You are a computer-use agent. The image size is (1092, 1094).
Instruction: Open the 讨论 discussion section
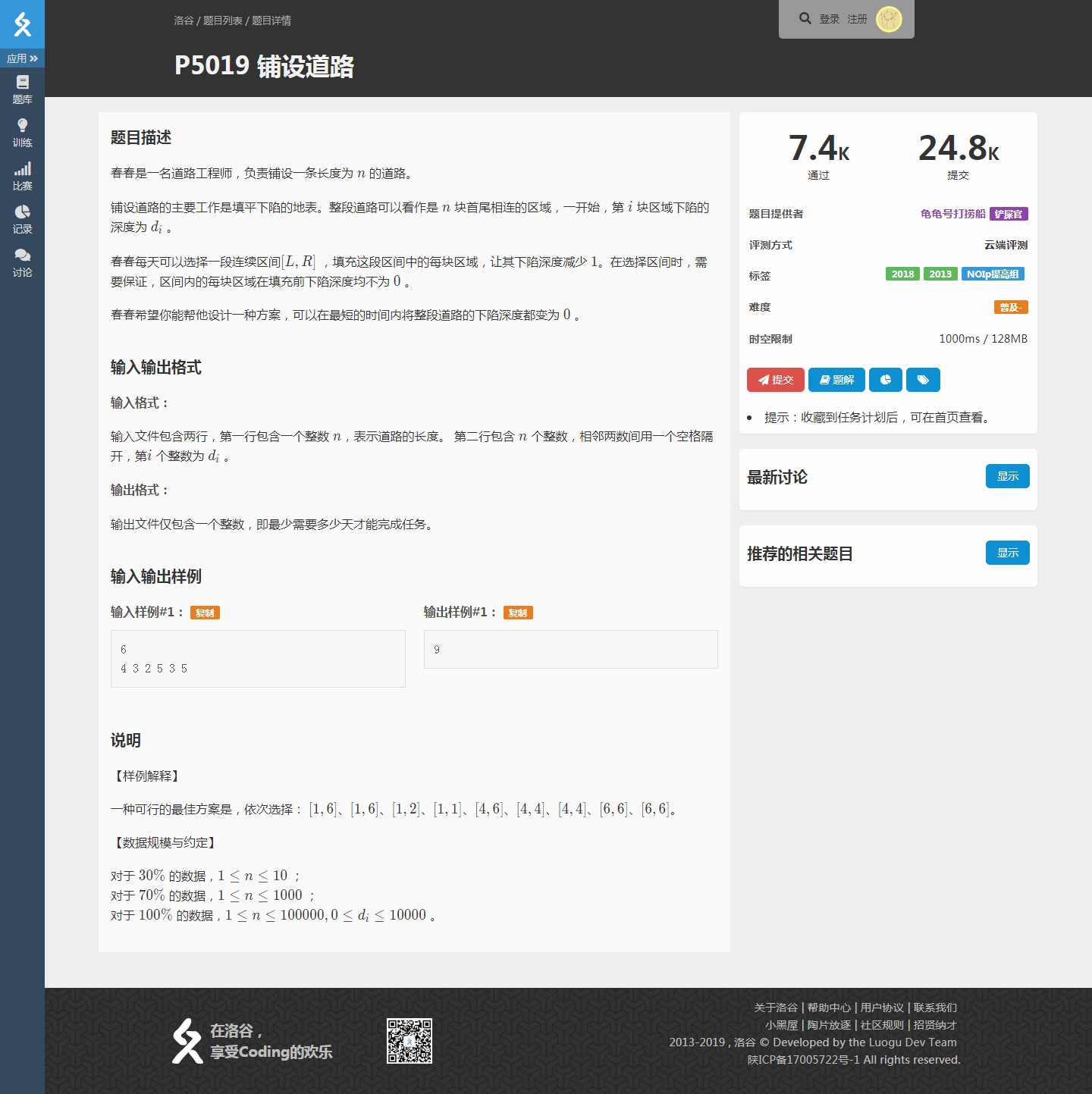click(x=22, y=262)
